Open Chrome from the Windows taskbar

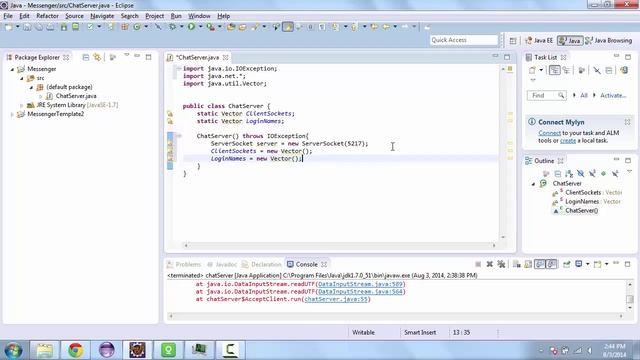(76, 350)
